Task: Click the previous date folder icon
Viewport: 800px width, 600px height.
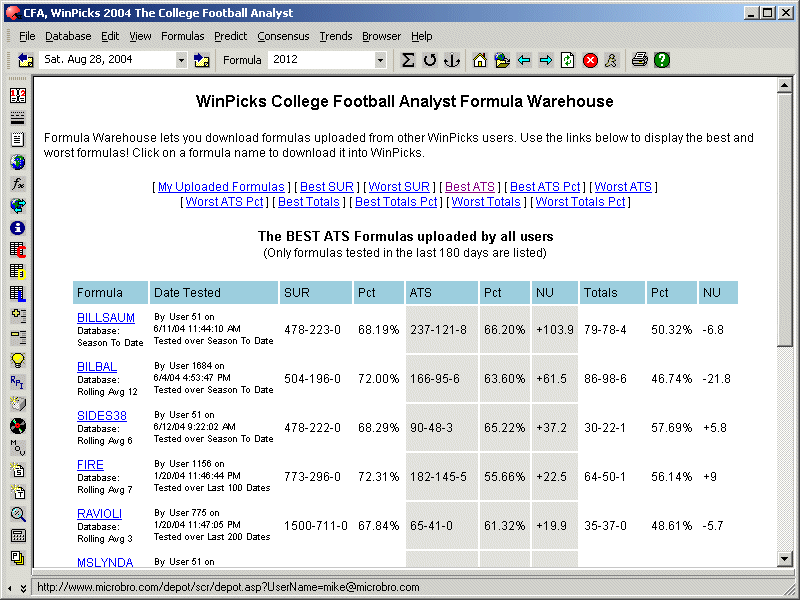Action: click(x=26, y=60)
